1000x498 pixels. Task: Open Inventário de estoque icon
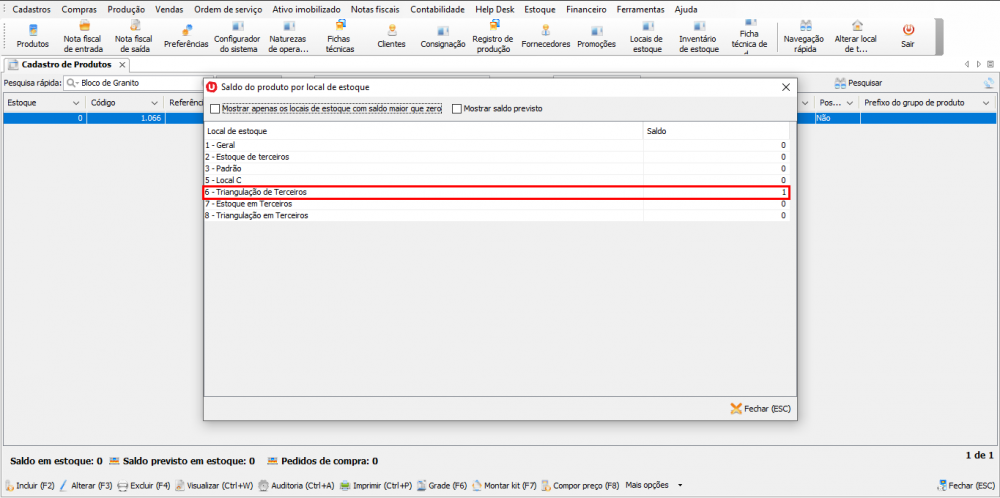[698, 36]
